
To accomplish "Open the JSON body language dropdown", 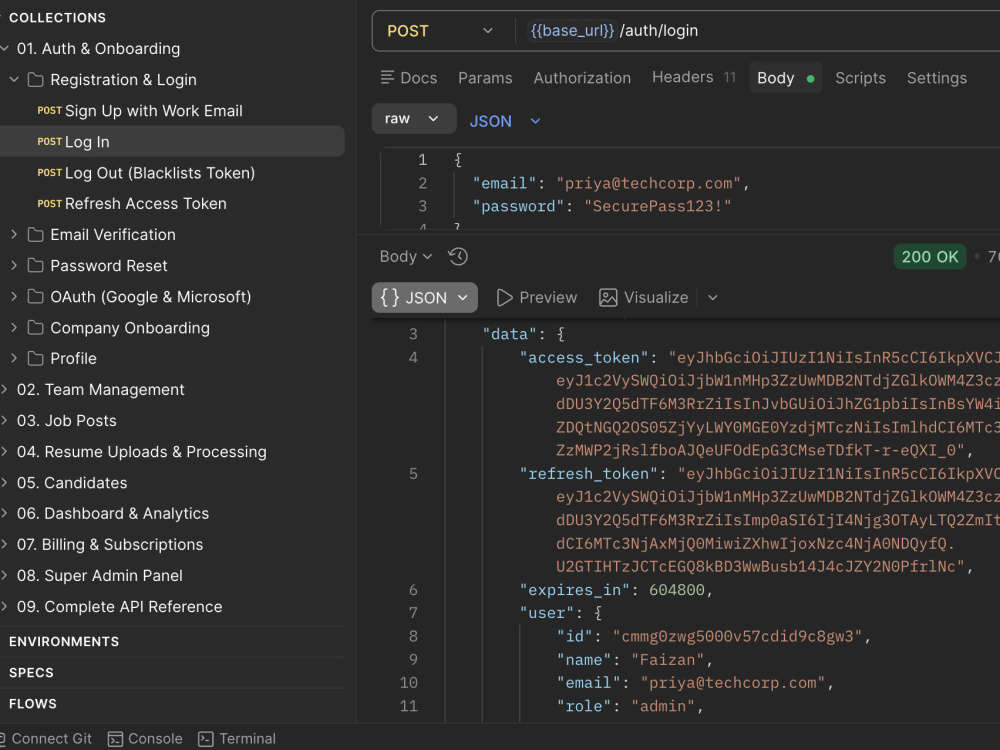I will click(505, 121).
